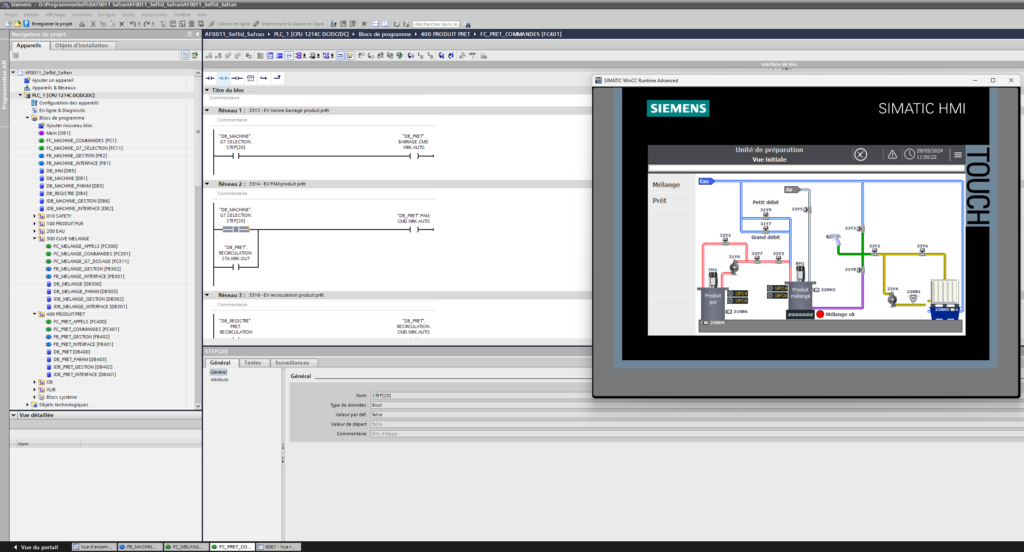Insert a normally closed contact instruction

tap(224, 78)
